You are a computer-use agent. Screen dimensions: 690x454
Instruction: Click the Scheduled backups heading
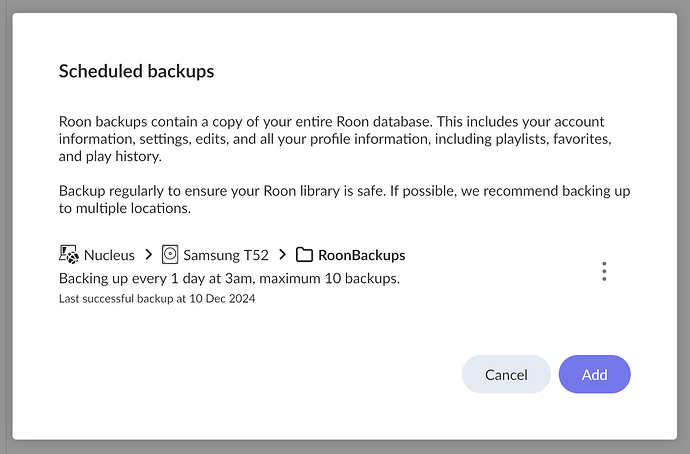(x=136, y=71)
